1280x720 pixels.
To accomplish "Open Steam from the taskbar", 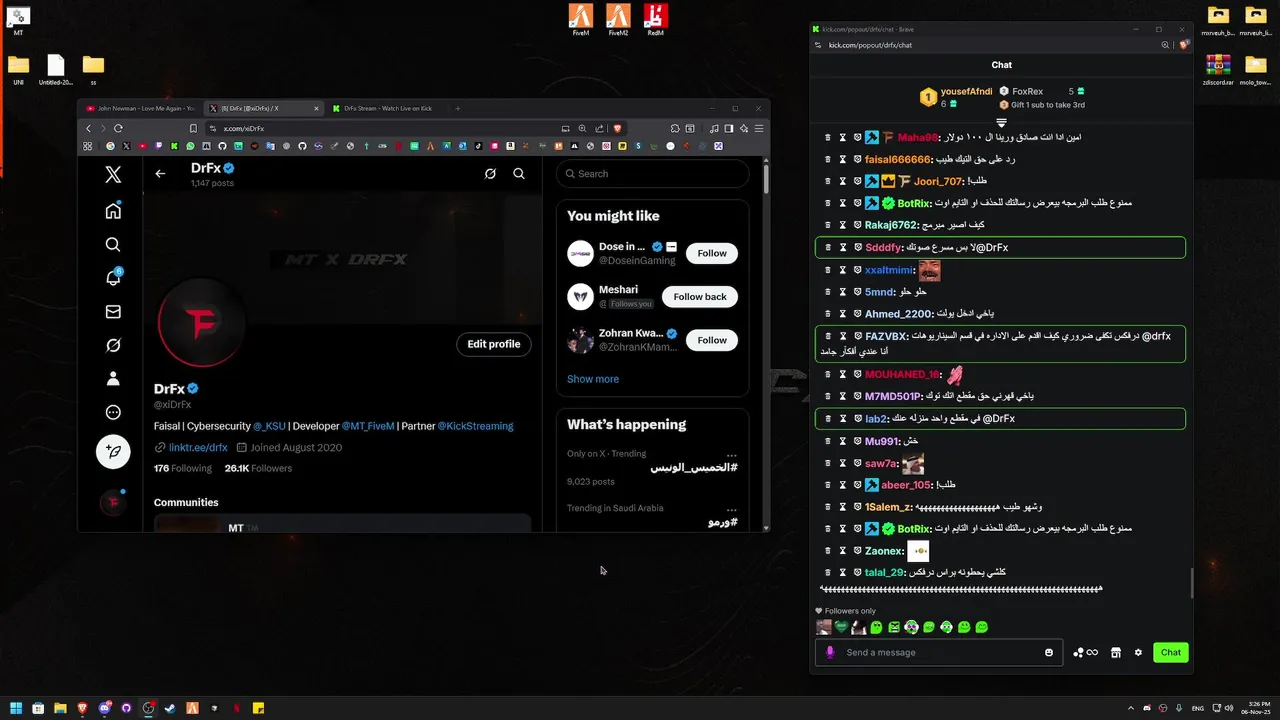I will [x=170, y=708].
